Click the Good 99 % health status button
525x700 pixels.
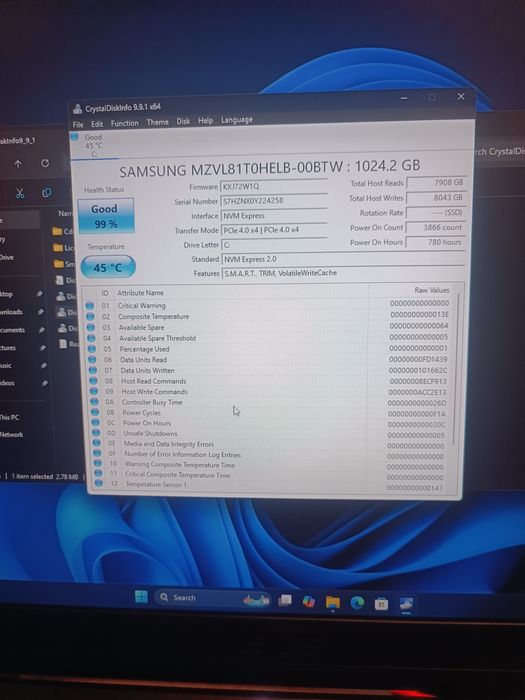point(106,216)
